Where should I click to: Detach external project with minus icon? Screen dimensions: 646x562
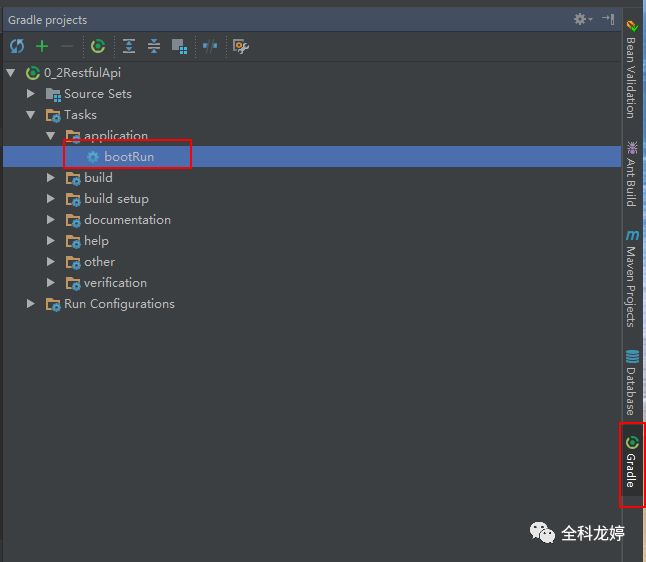67,46
